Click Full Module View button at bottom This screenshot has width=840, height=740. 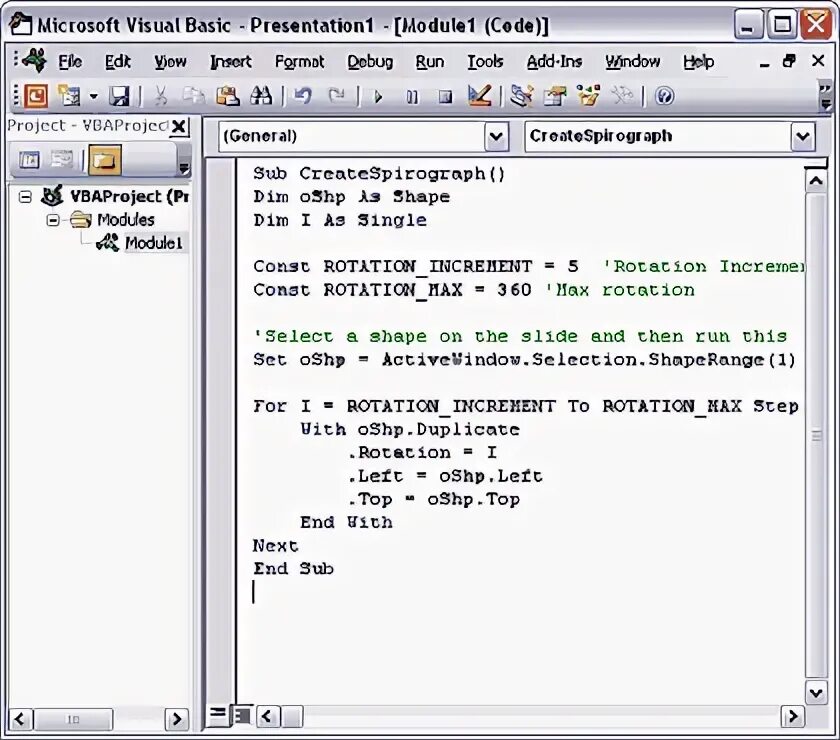coord(242,715)
